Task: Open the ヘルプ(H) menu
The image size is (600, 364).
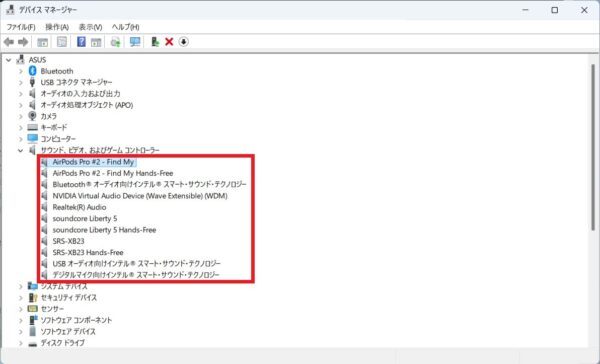Action: pyautogui.click(x=126, y=27)
